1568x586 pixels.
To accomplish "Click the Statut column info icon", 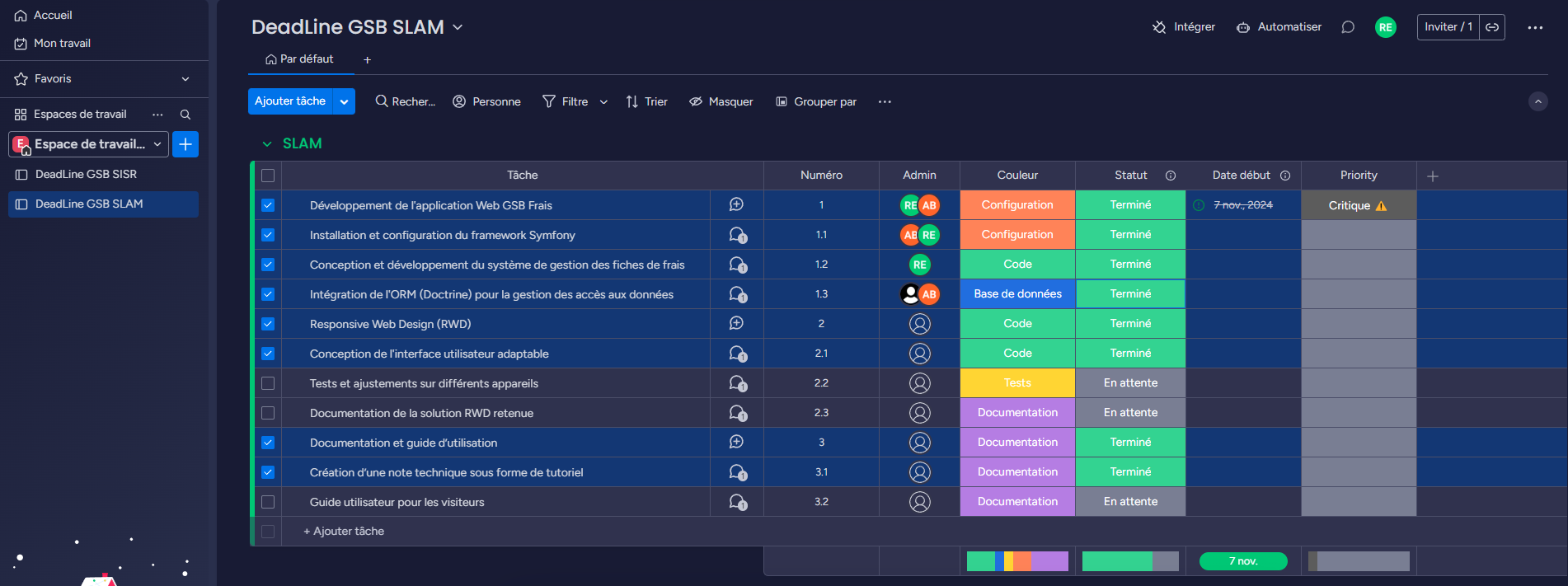I will (1171, 176).
